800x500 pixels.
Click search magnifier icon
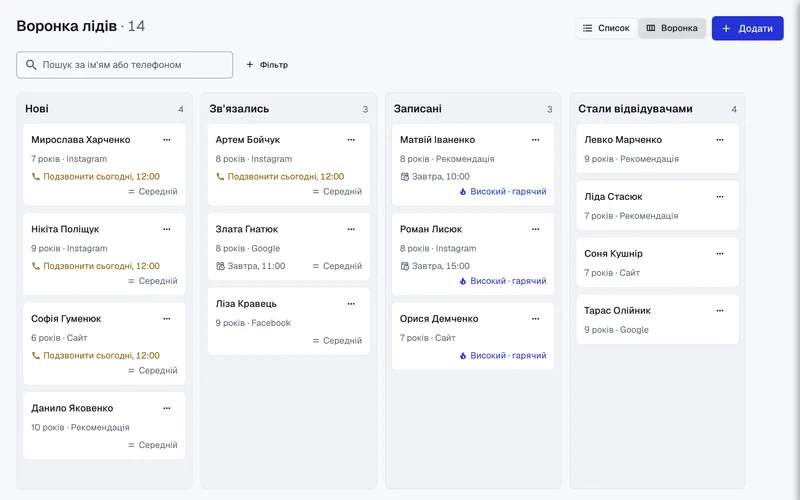(31, 65)
